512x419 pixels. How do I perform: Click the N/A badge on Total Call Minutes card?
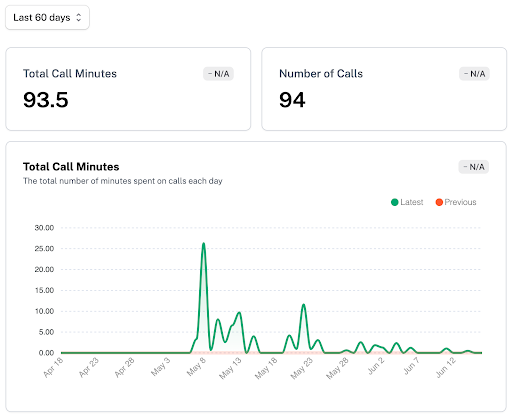pos(218,74)
